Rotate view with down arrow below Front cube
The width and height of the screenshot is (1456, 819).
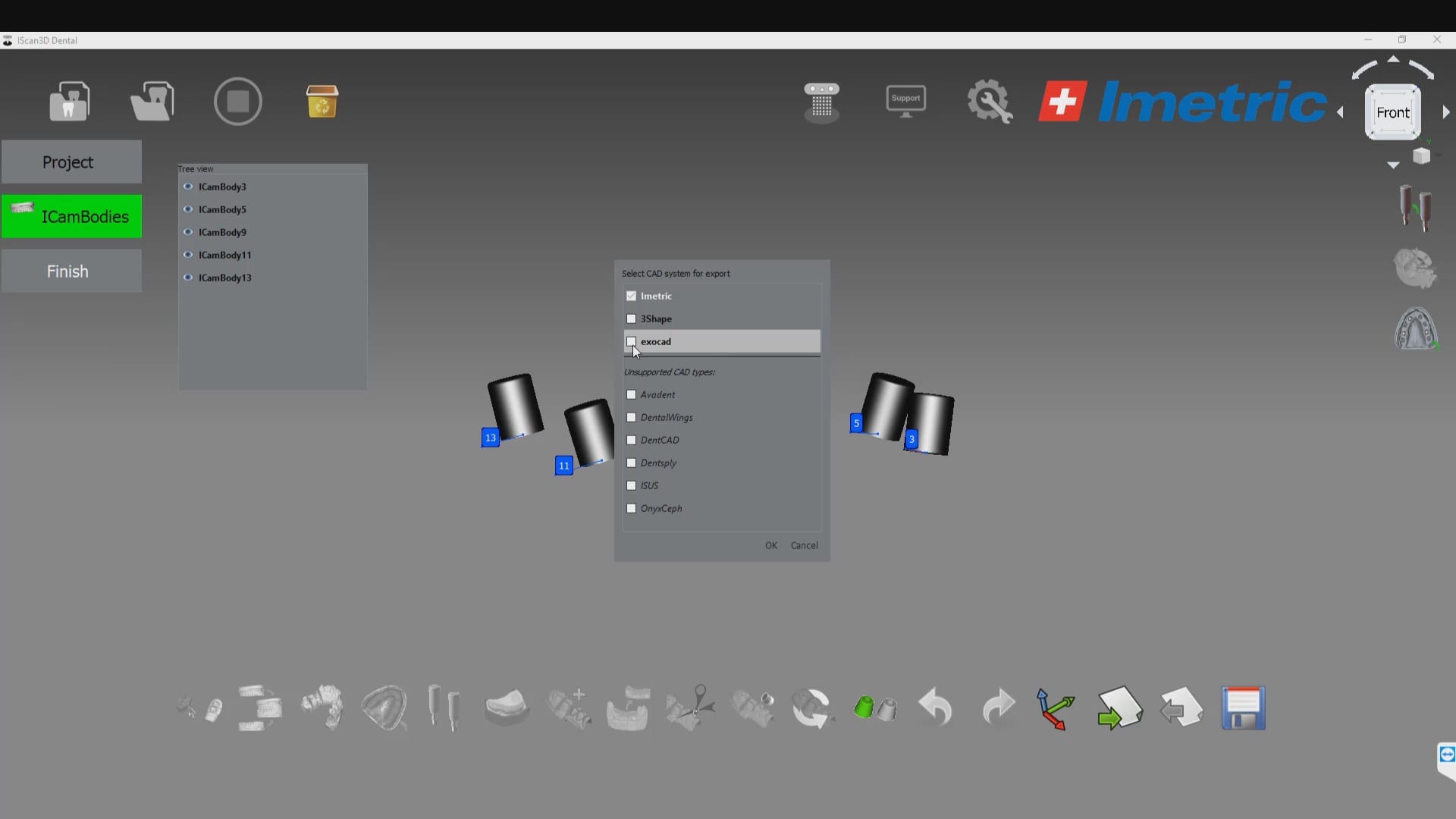tap(1393, 165)
